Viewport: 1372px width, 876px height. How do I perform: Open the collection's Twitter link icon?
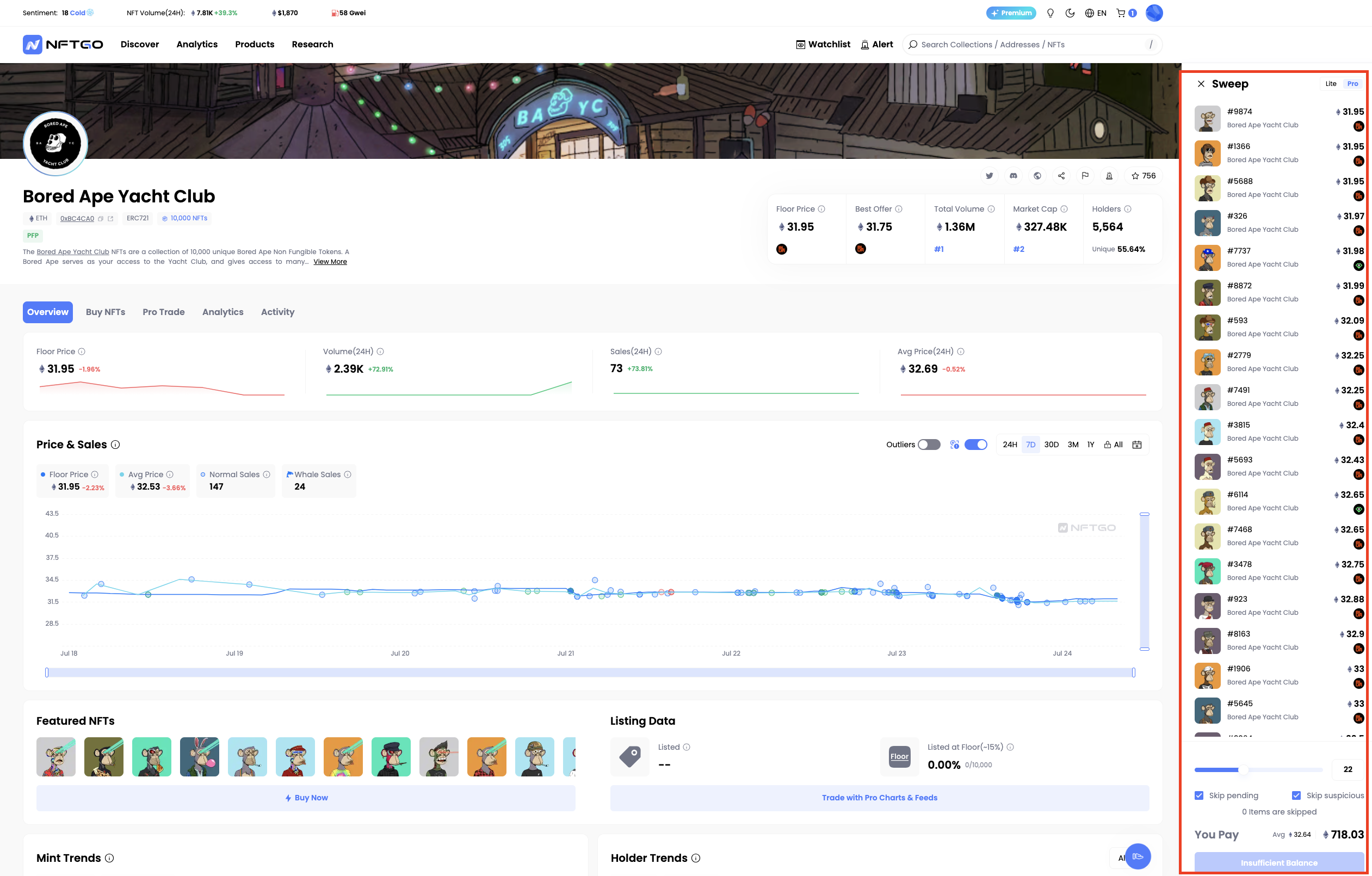989,176
